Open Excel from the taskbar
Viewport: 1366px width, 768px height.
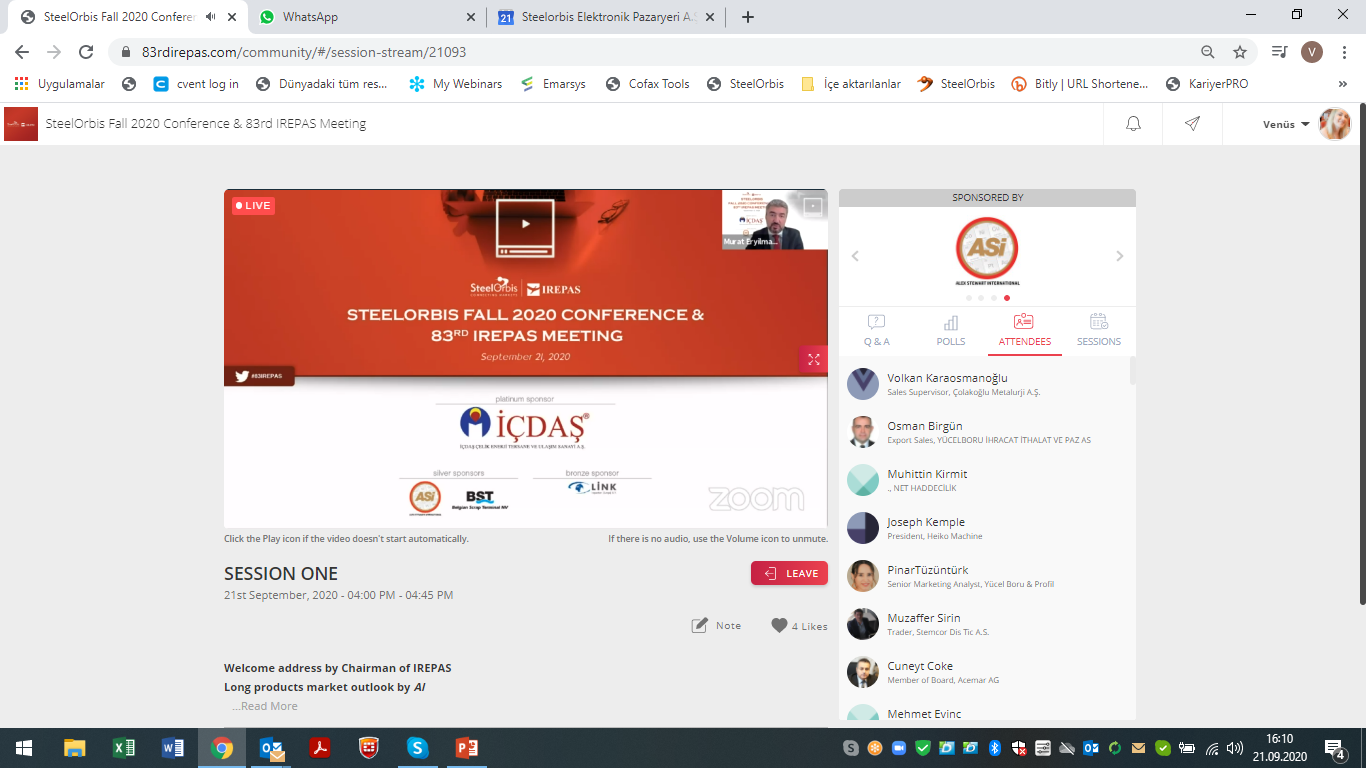(124, 748)
